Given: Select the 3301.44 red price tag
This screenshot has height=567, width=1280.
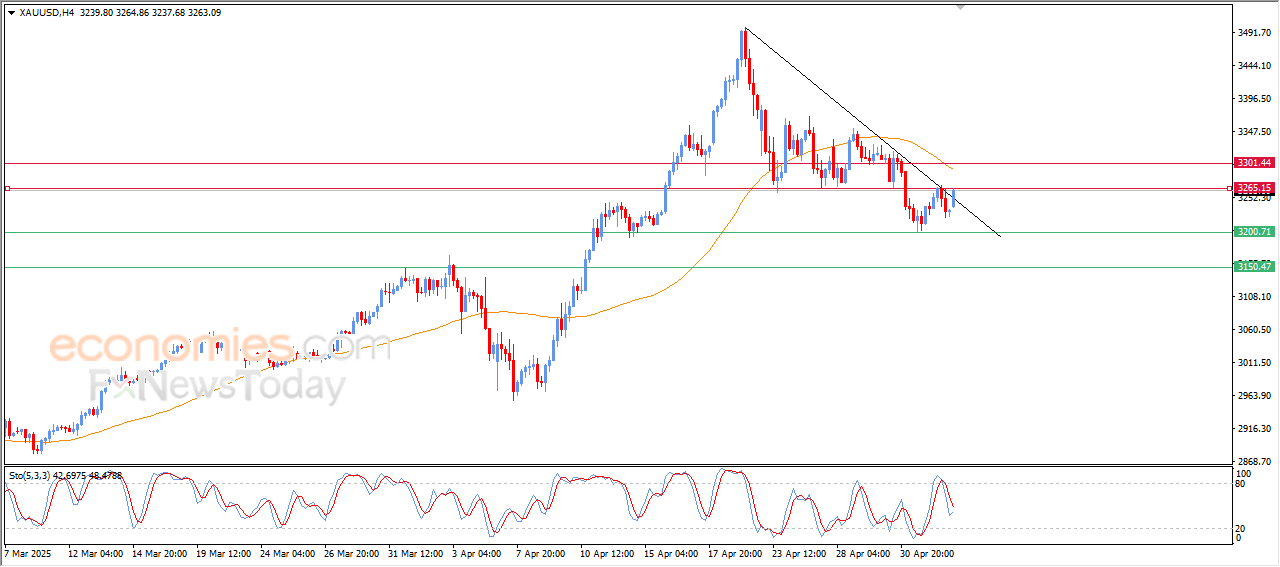Looking at the screenshot, I should (x=1253, y=162).
